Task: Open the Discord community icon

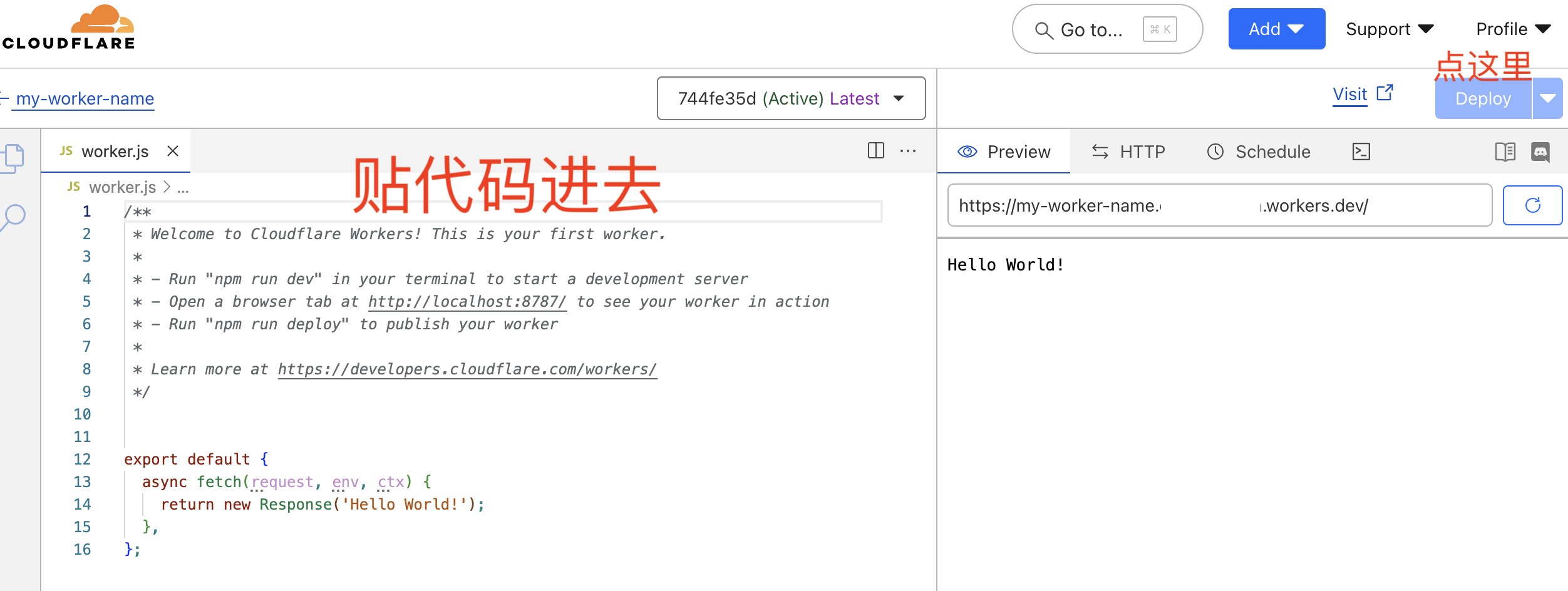Action: click(x=1540, y=152)
